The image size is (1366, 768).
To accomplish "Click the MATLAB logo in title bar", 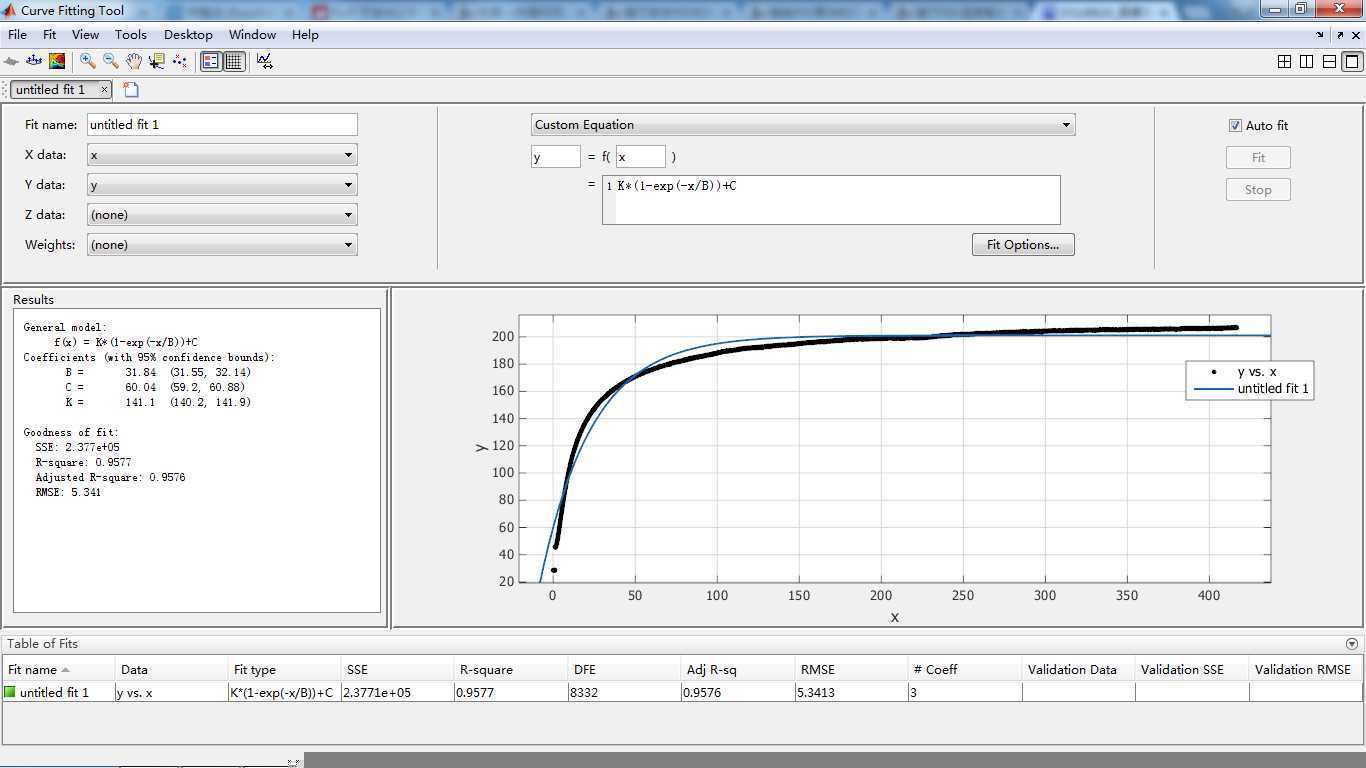I will coord(10,10).
